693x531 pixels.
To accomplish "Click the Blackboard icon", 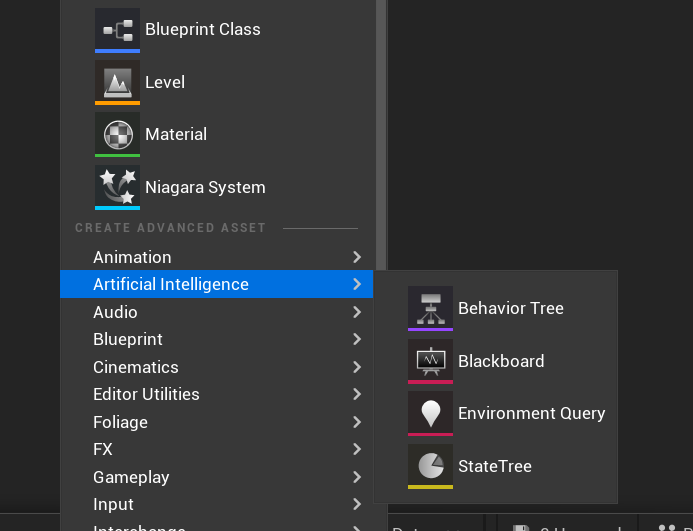I will tap(430, 361).
